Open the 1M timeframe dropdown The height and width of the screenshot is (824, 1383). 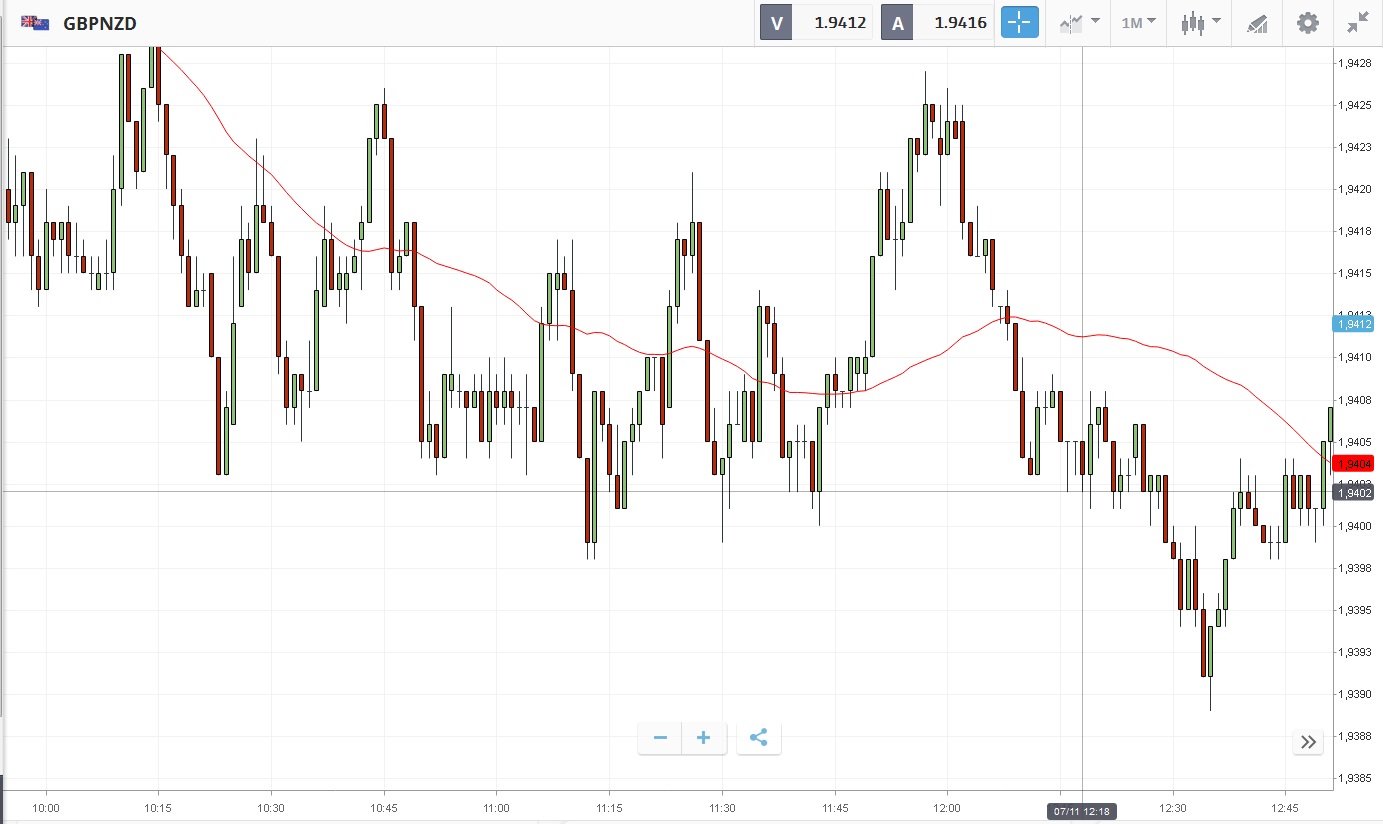point(1138,22)
